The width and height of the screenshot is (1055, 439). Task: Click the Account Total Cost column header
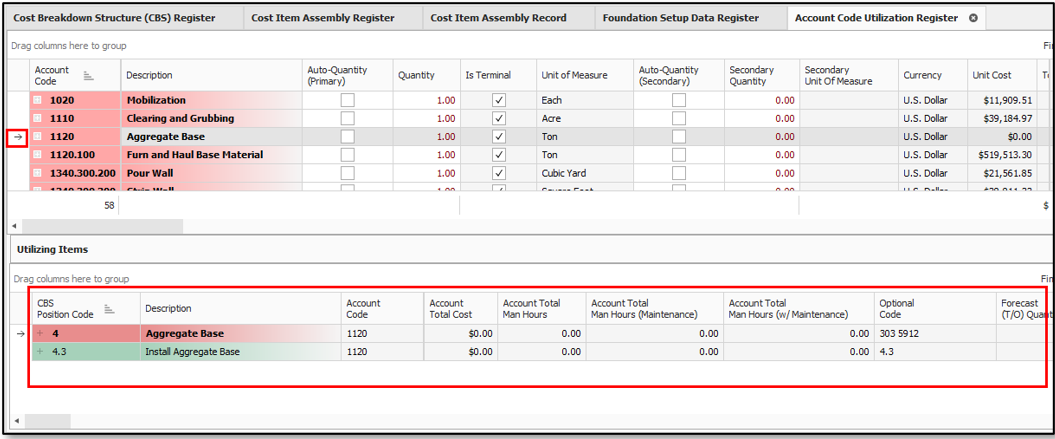453,309
